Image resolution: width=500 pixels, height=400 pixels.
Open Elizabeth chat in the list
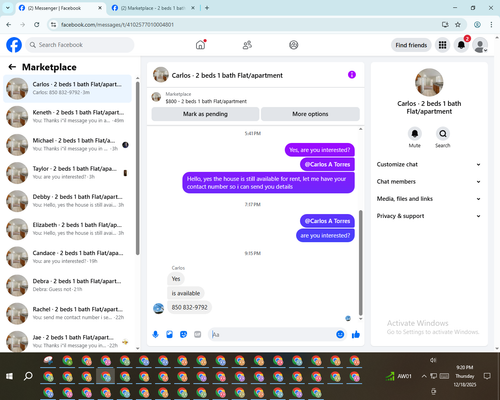(67, 229)
